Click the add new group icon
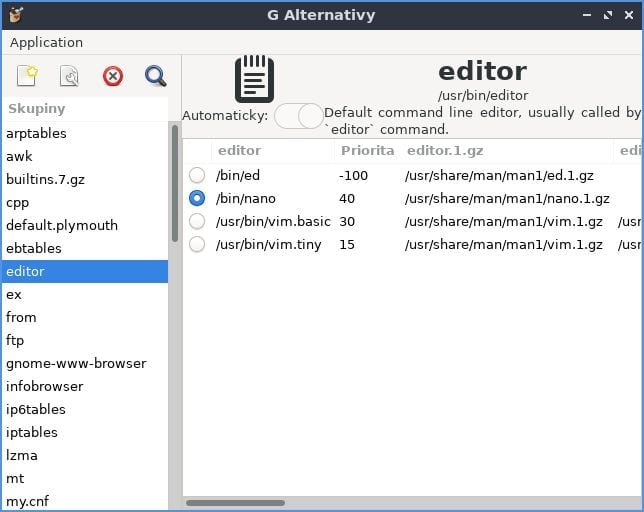 click(x=27, y=76)
